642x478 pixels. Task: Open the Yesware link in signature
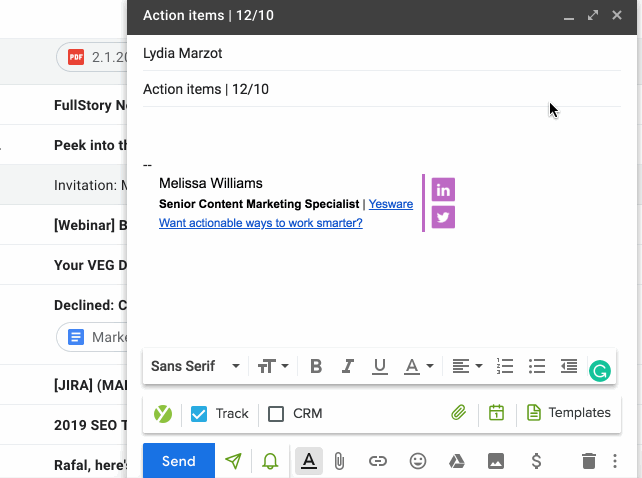click(x=391, y=204)
